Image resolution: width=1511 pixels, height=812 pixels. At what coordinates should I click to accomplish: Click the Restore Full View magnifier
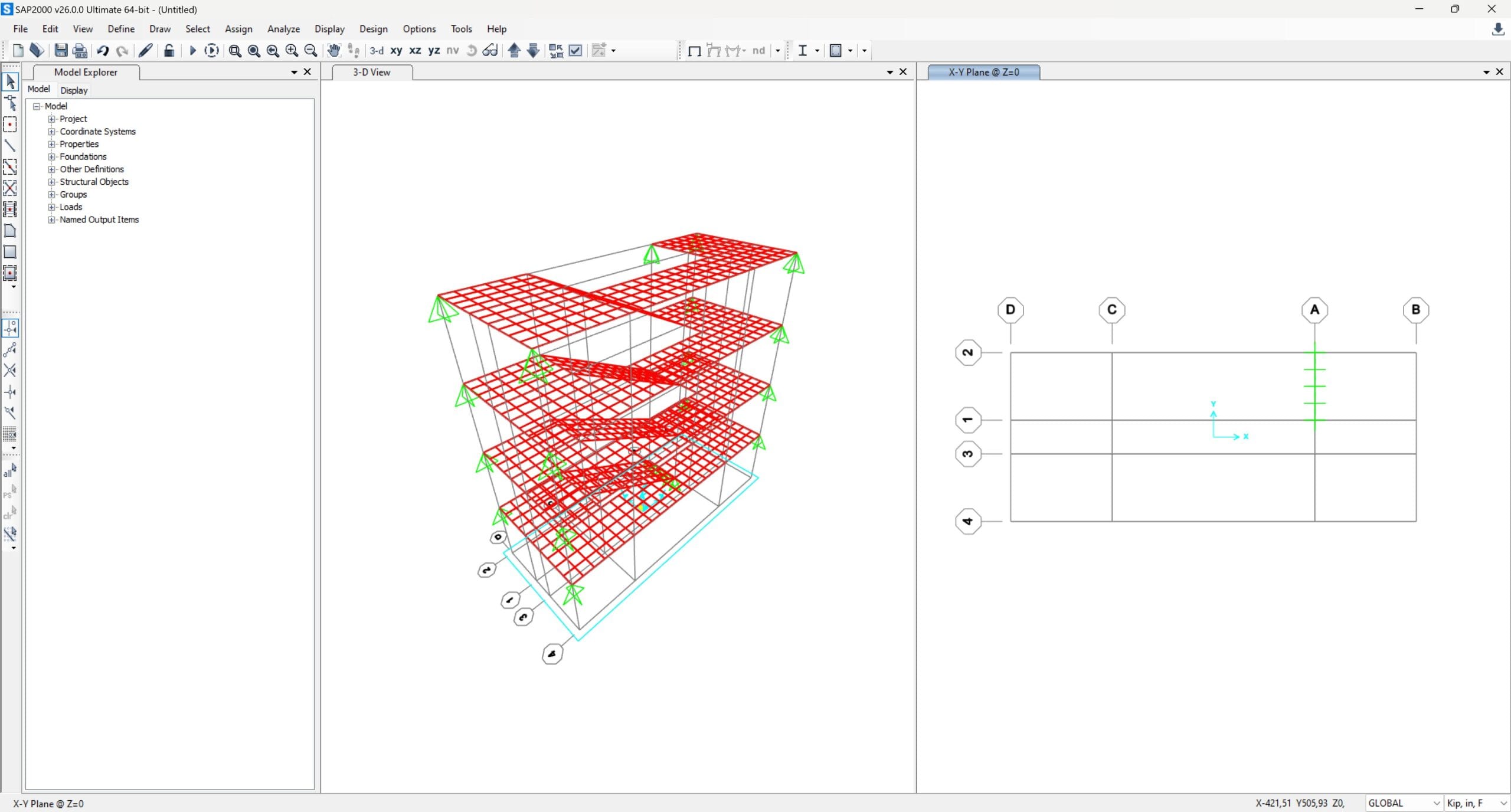click(x=254, y=51)
